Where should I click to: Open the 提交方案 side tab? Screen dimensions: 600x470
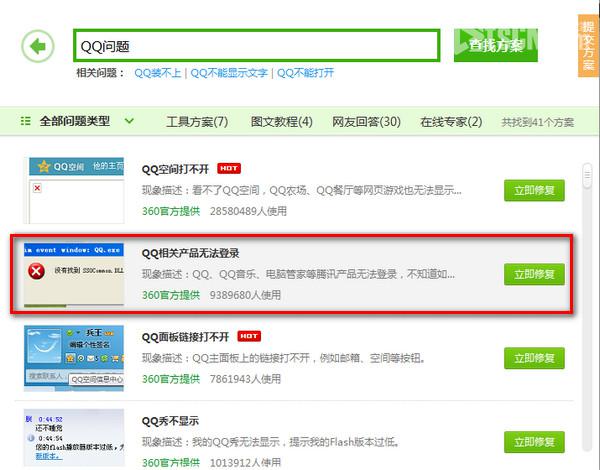(x=588, y=46)
